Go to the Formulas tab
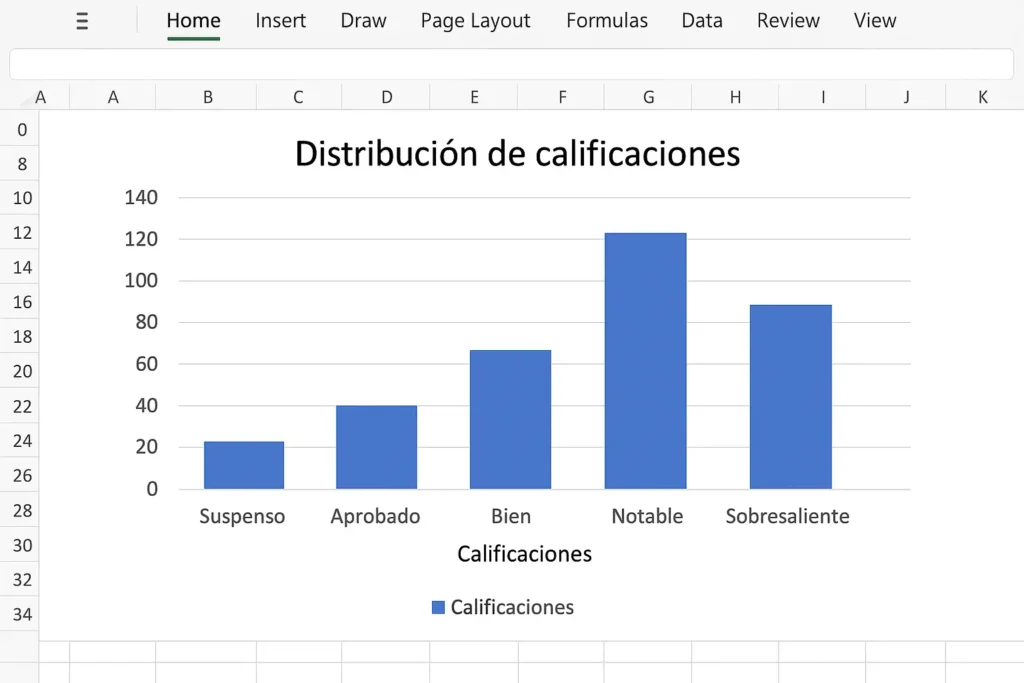This screenshot has height=683, width=1024. click(606, 21)
